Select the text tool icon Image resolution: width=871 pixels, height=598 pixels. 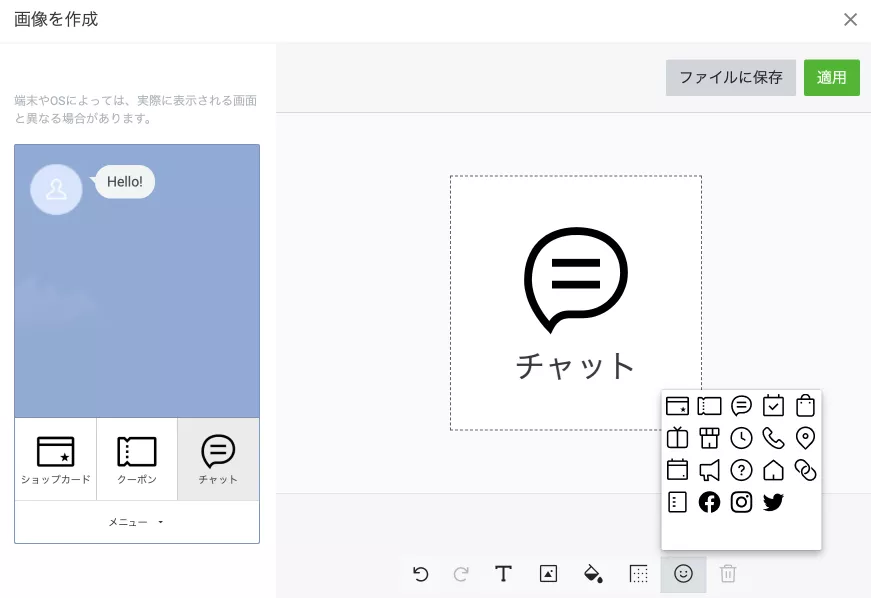click(504, 574)
